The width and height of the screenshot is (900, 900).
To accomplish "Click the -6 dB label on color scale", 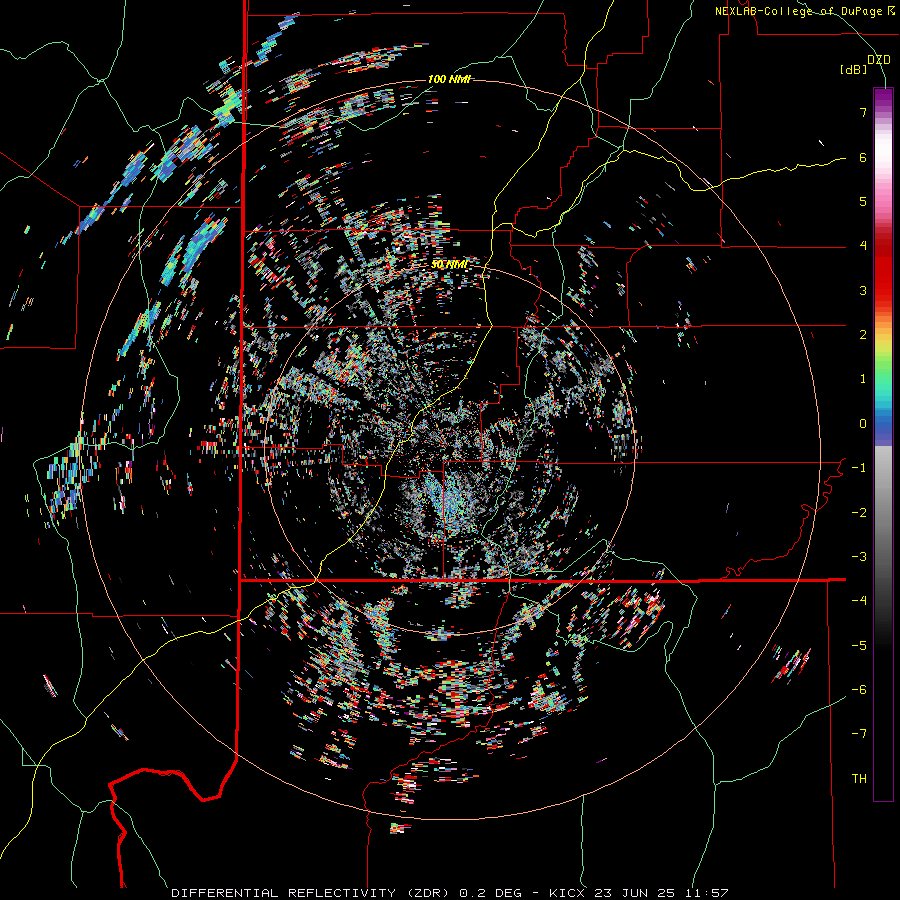I will coord(859,690).
